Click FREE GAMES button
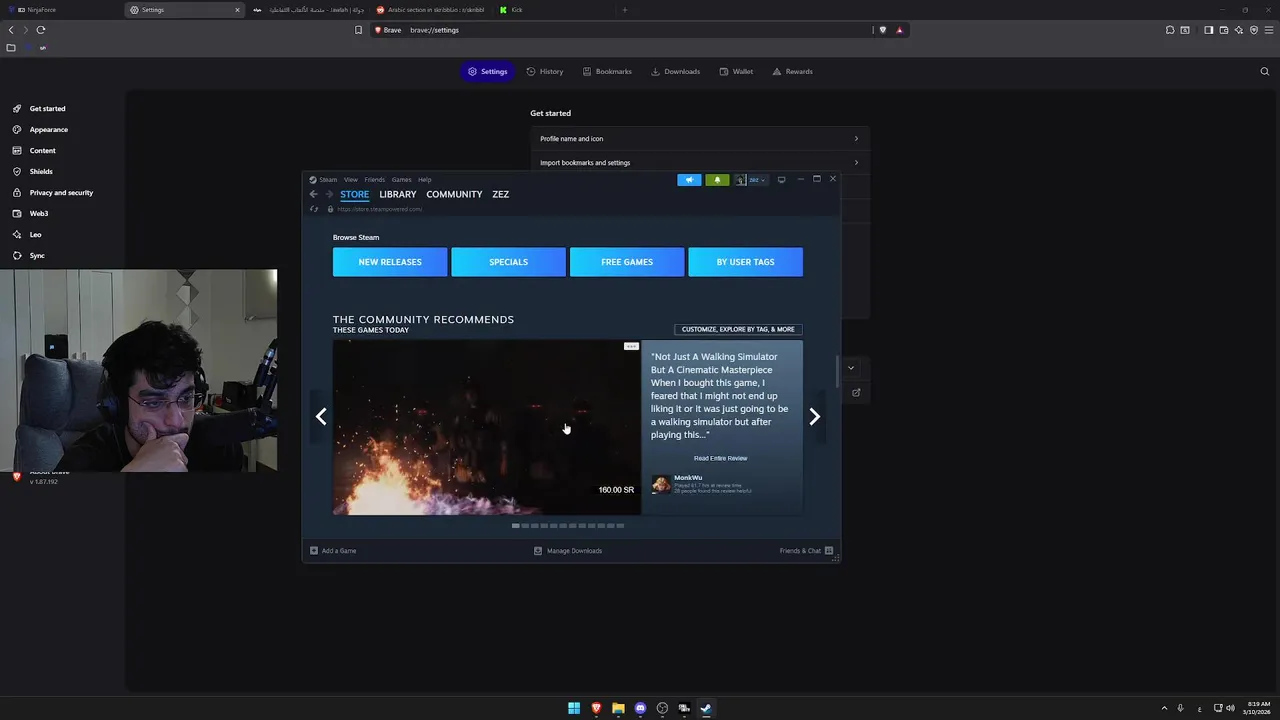The width and height of the screenshot is (1280, 720). pyautogui.click(x=627, y=262)
